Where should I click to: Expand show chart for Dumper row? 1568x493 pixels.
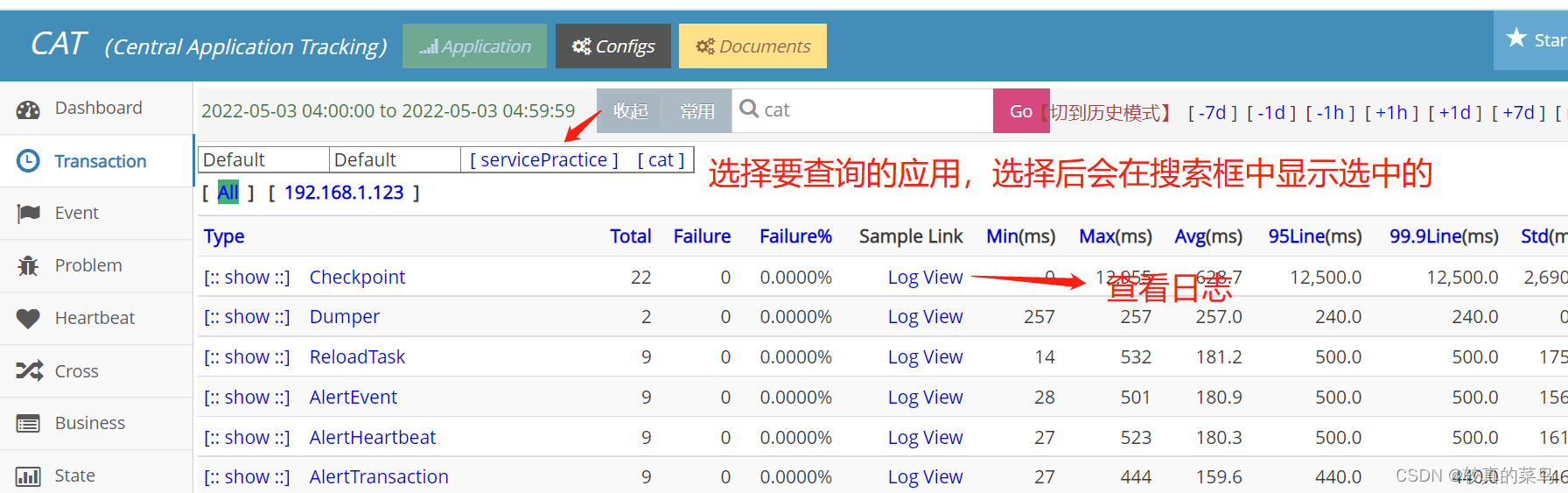coord(247,317)
